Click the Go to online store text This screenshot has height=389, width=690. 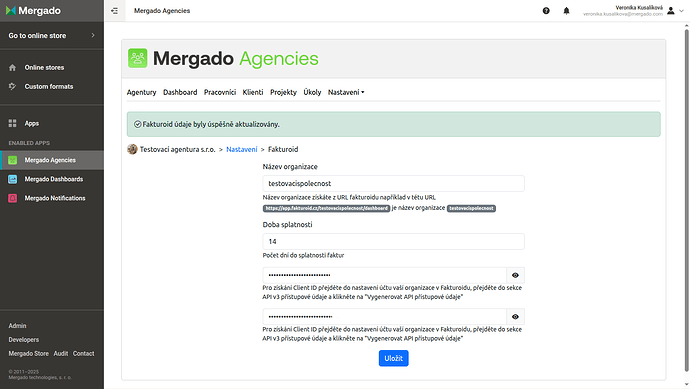click(x=37, y=35)
